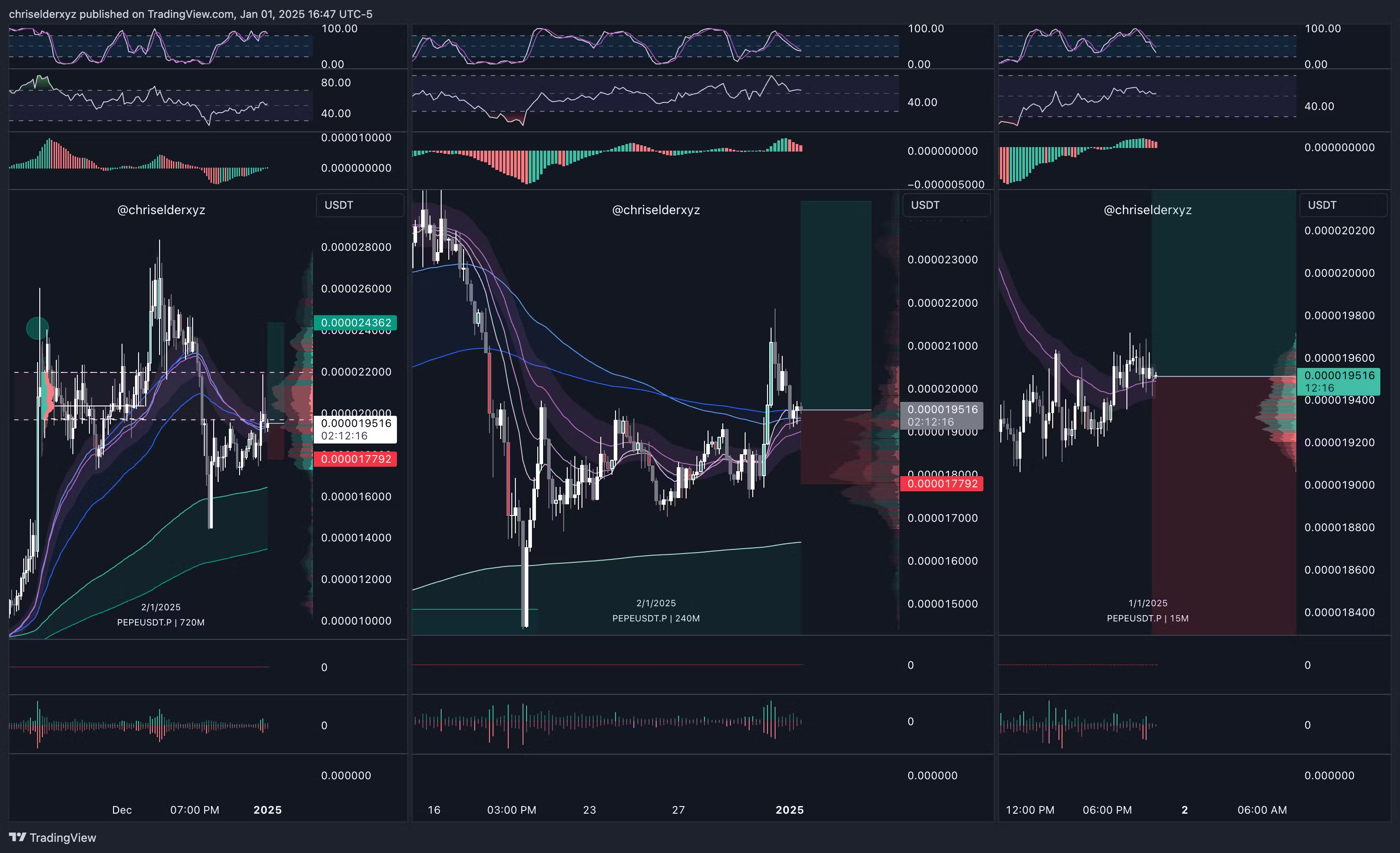Click the Dec label on 720M time axis
Image resolution: width=1400 pixels, height=853 pixels.
click(x=122, y=810)
